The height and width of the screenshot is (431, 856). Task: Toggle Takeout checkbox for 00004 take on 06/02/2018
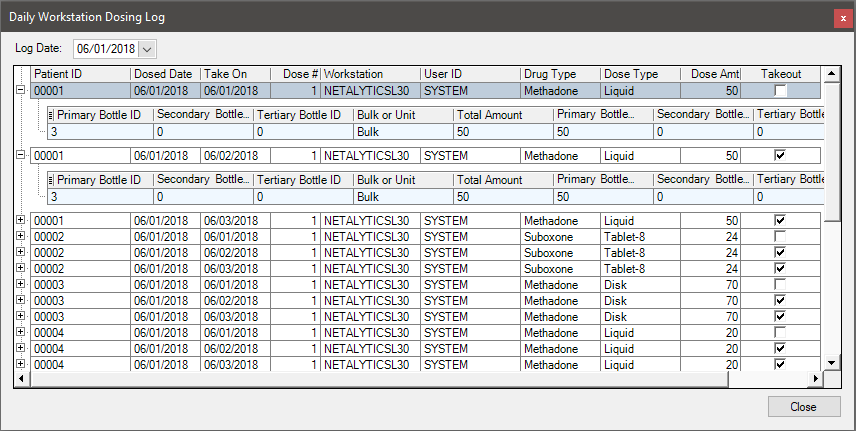tap(781, 348)
